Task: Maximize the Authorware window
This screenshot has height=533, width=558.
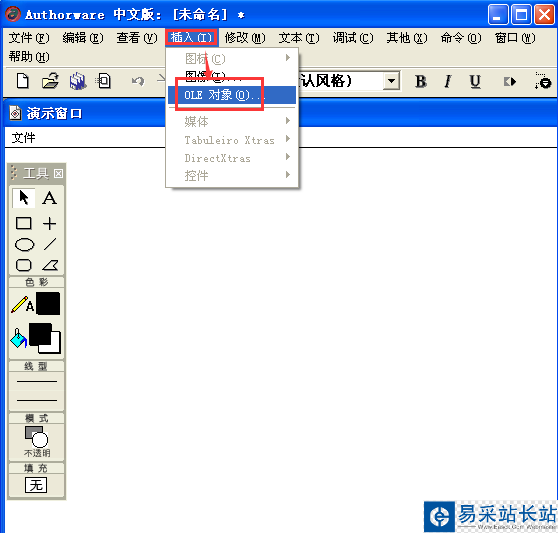Action: point(521,15)
